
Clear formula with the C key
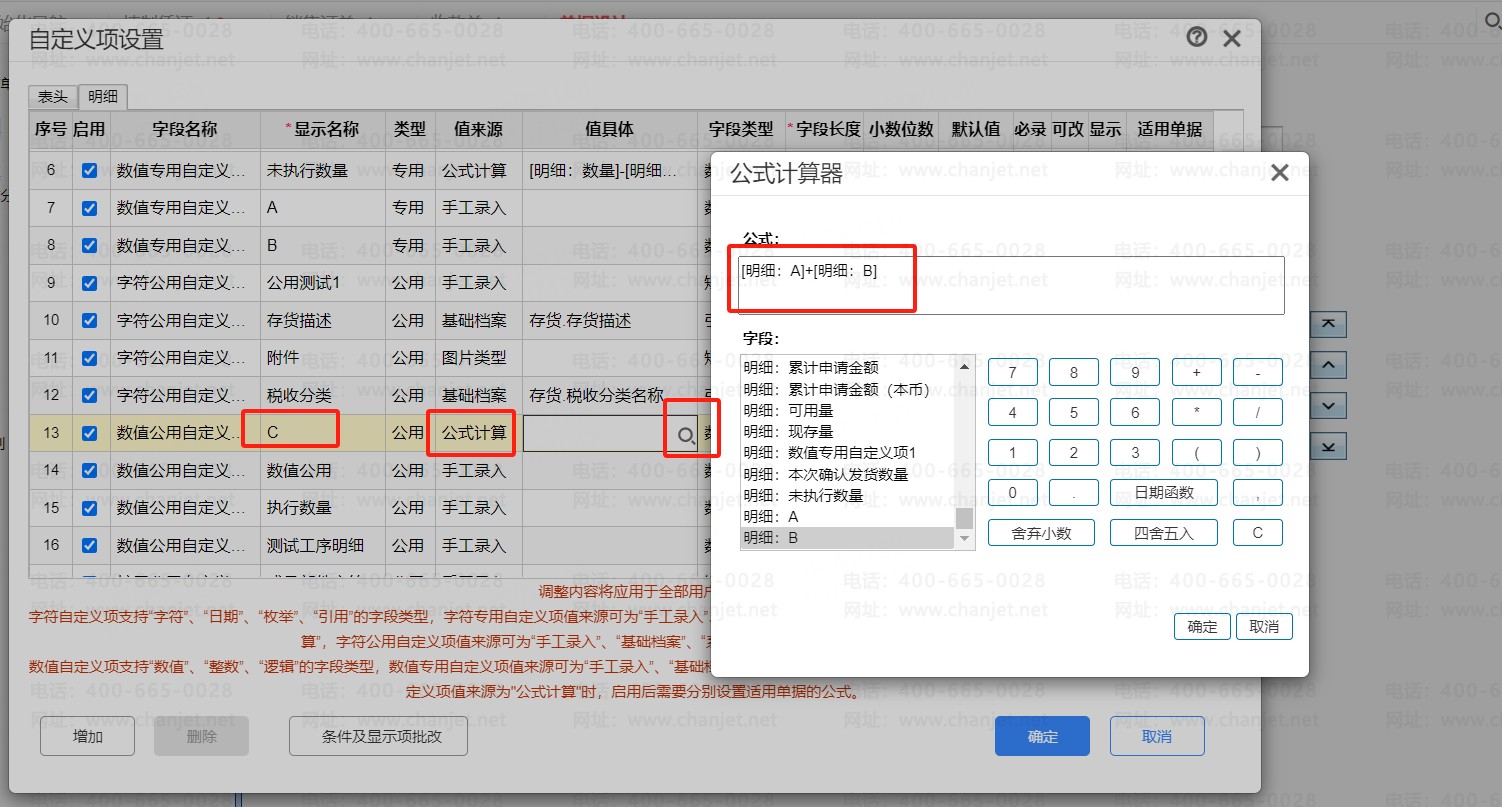coord(1258,533)
